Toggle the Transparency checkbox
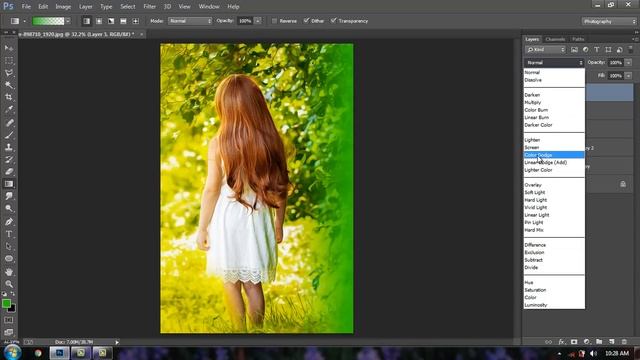 (x=333, y=21)
